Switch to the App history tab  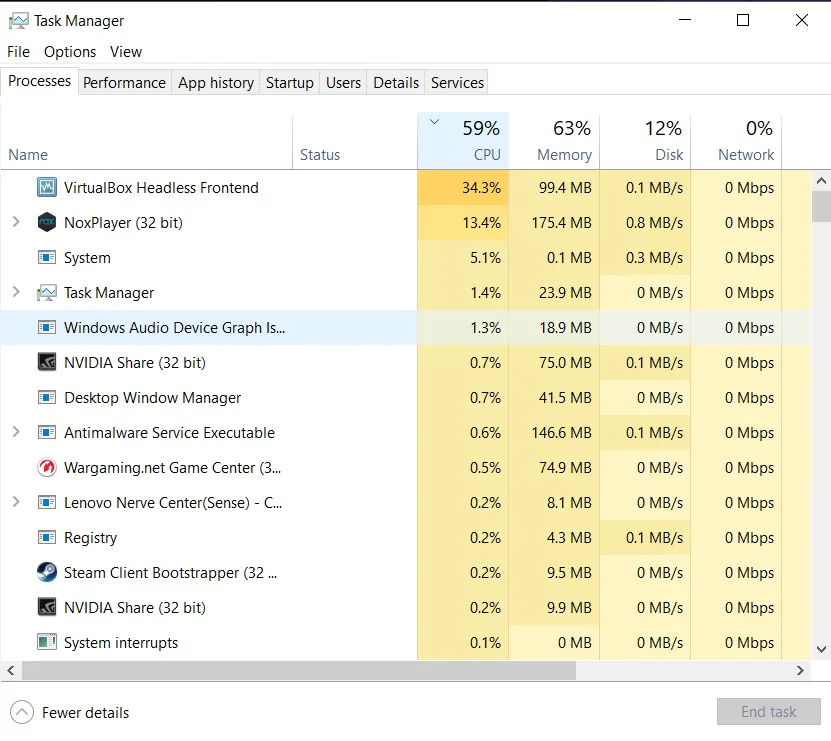tap(216, 83)
